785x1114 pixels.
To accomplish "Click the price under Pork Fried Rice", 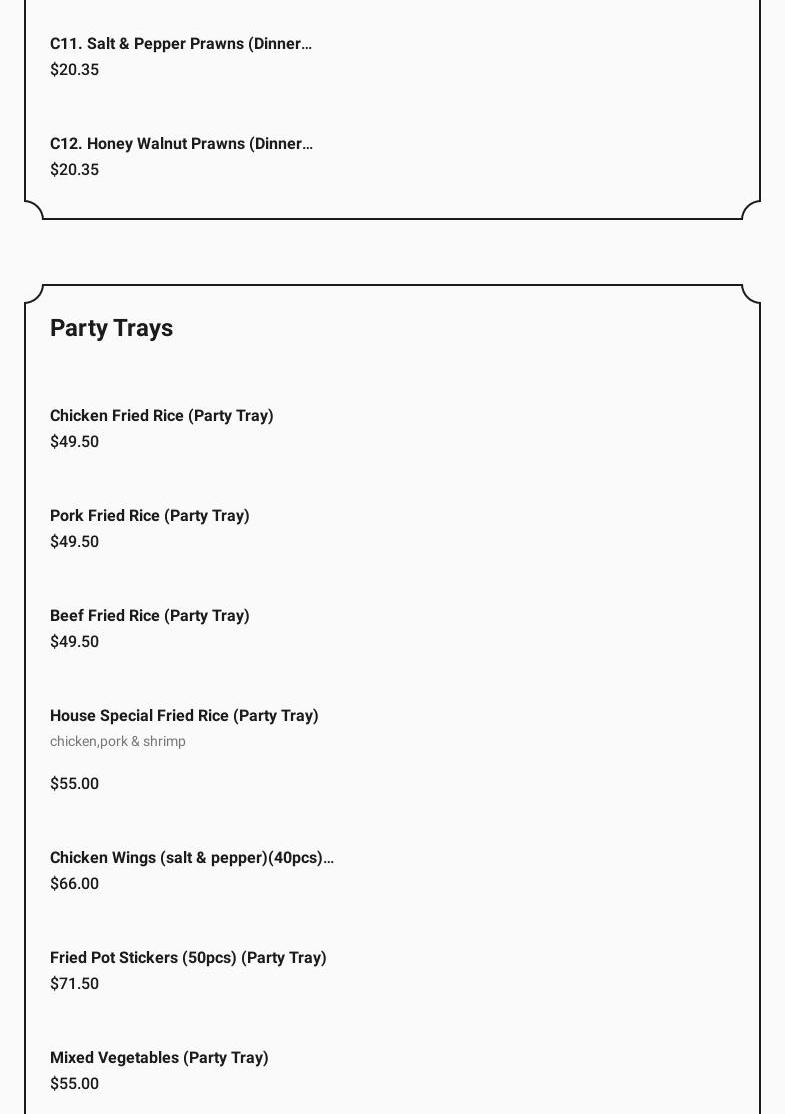I will [75, 542].
